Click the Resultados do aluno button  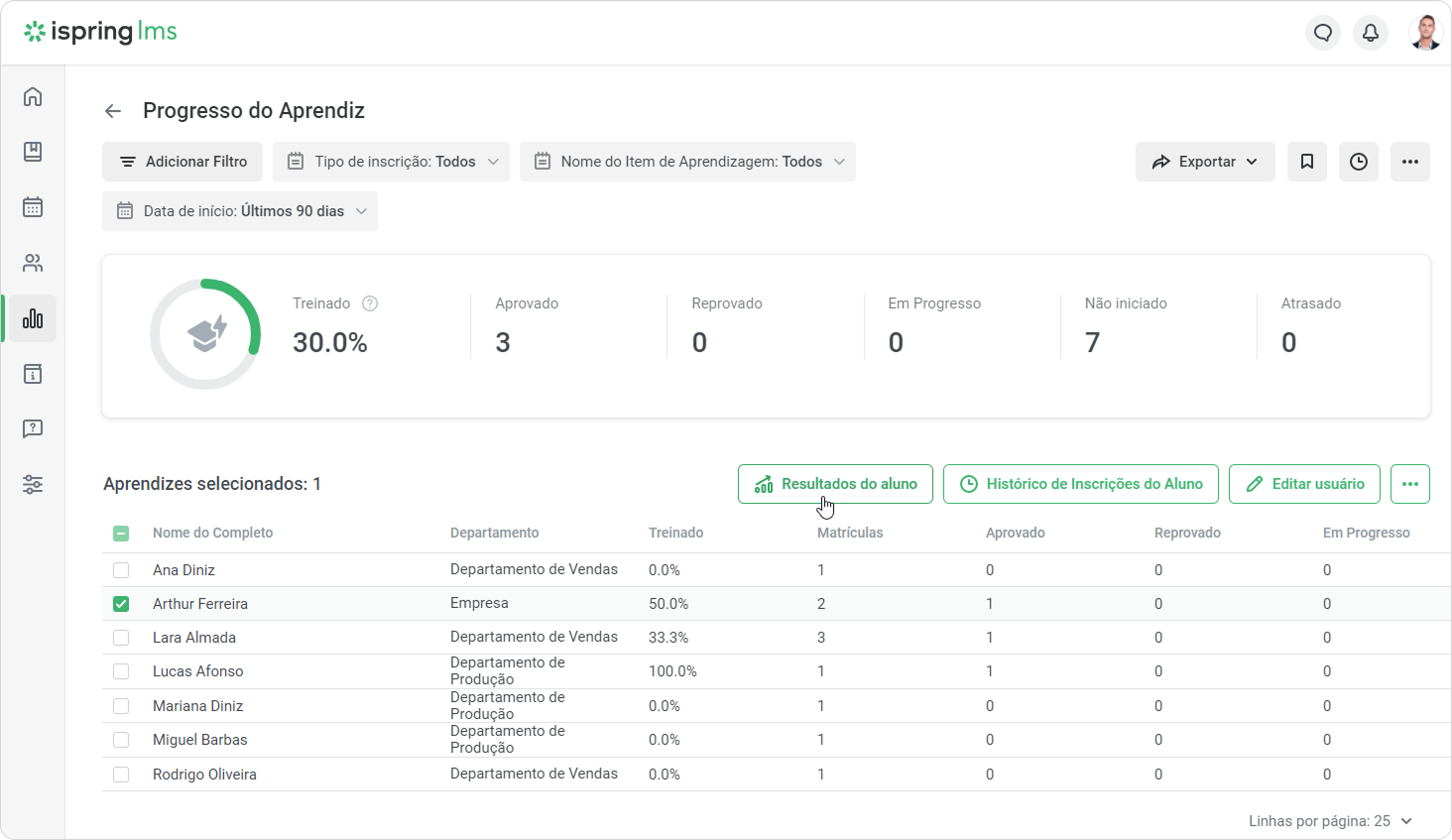click(835, 484)
